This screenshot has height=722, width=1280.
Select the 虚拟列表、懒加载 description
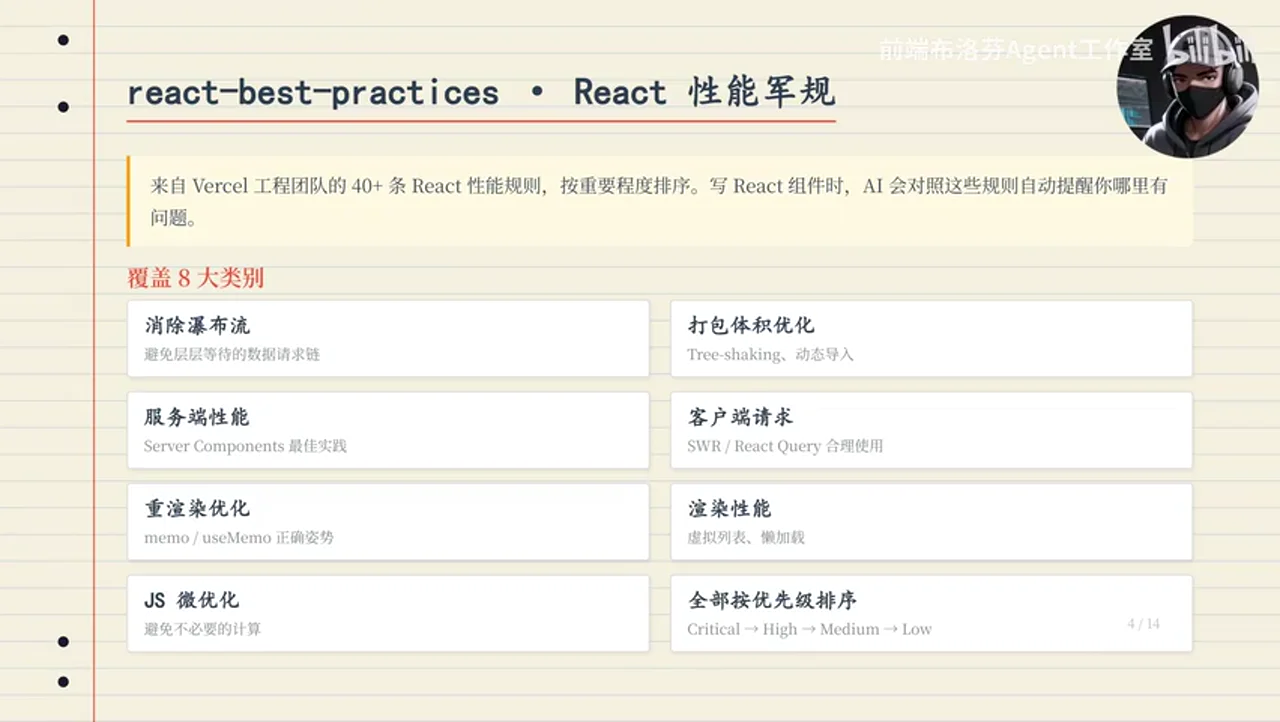(746, 538)
